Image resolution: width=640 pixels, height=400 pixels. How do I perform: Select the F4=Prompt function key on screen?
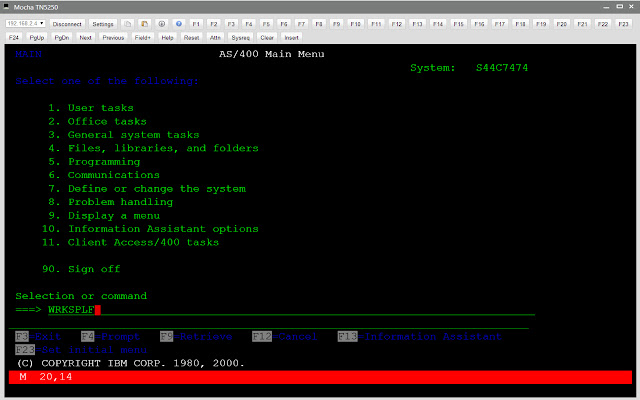104,337
